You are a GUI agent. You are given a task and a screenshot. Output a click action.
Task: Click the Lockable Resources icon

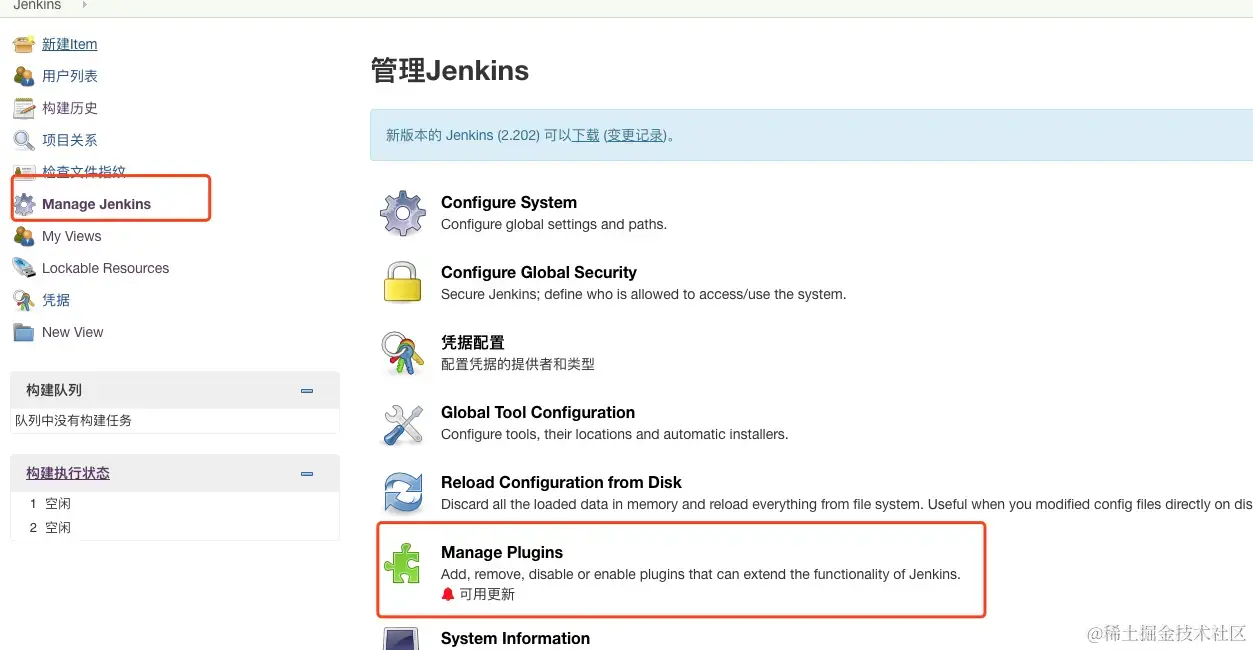tap(24, 268)
